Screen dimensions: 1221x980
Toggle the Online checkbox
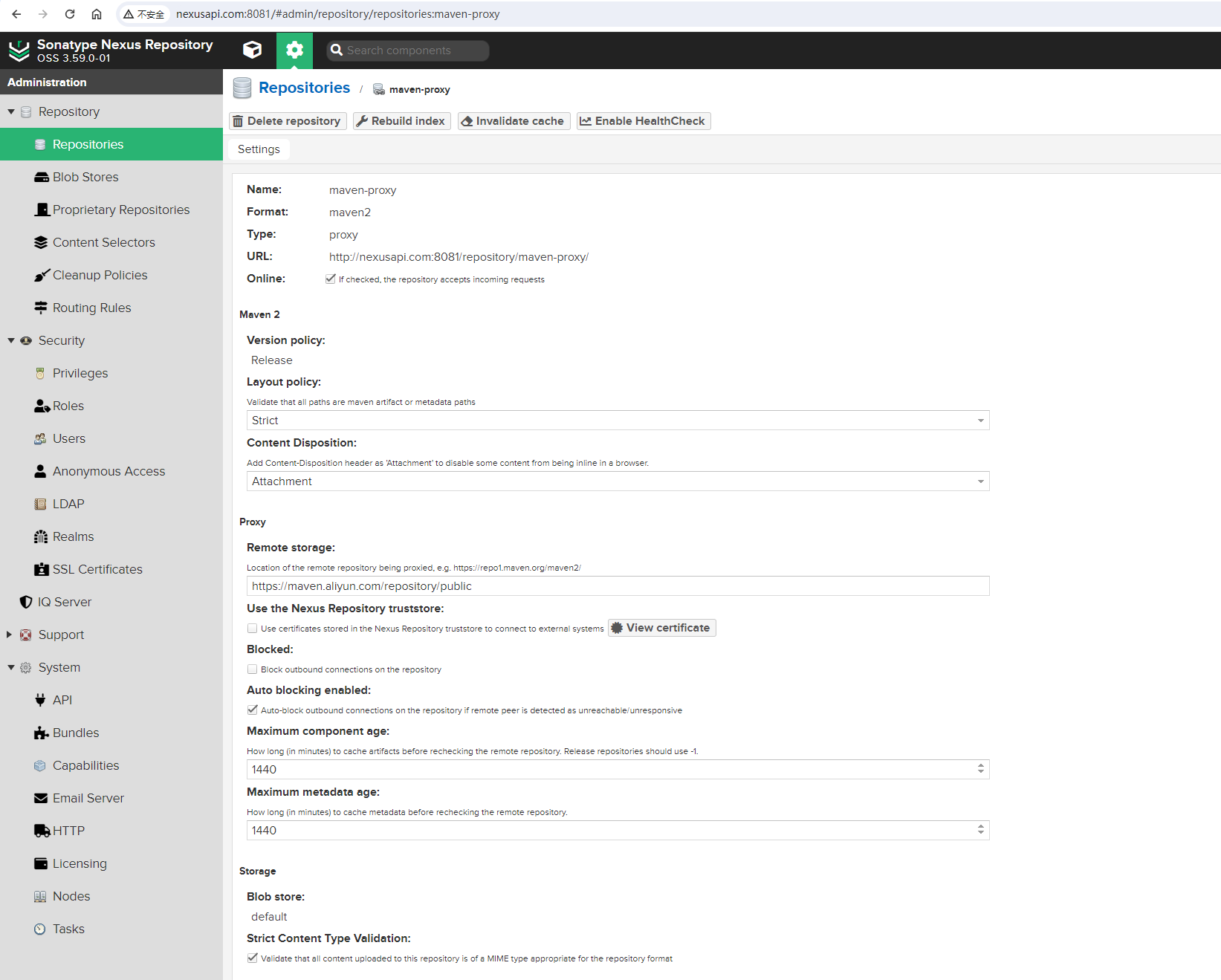pyautogui.click(x=331, y=279)
